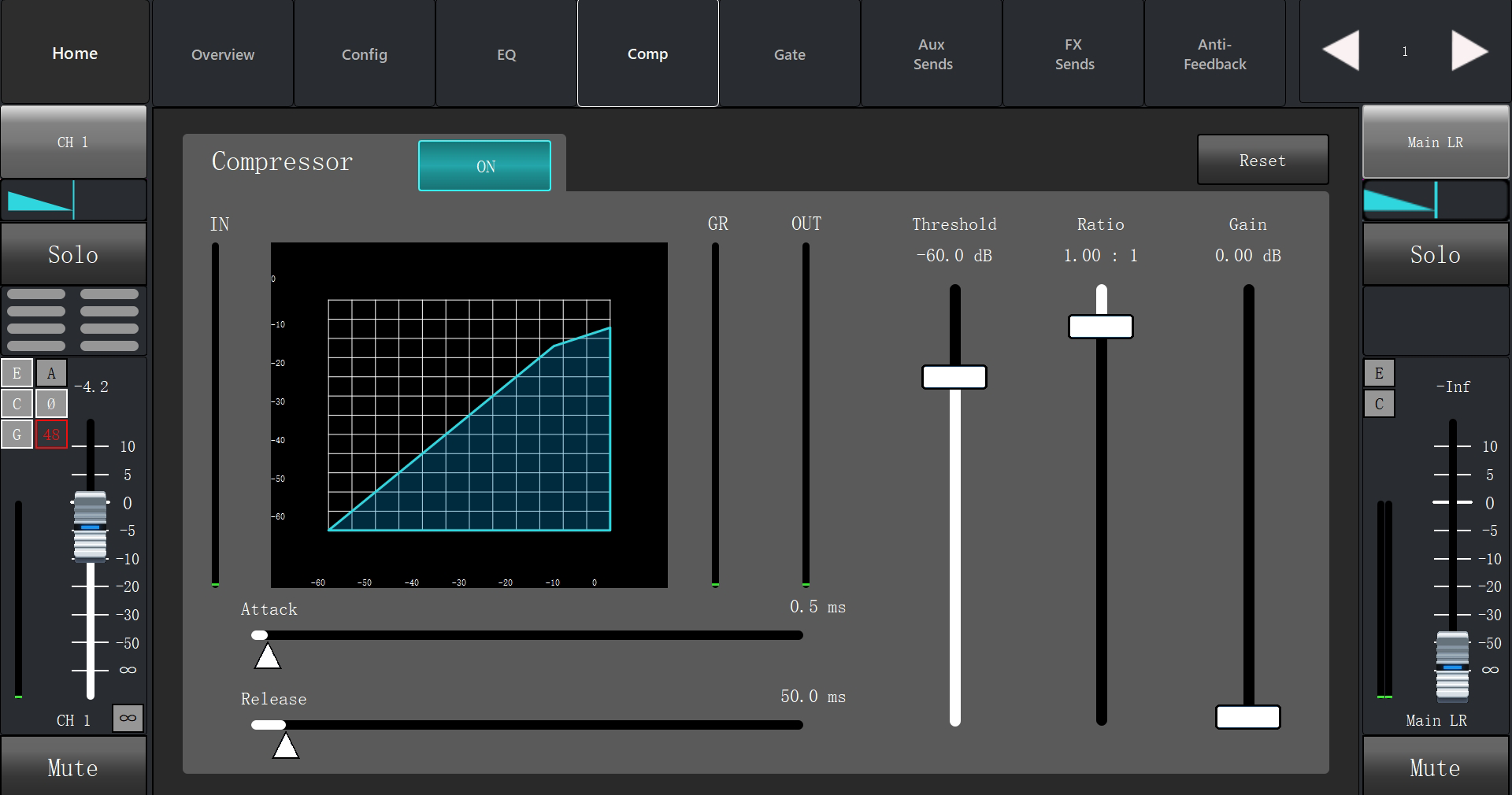This screenshot has width=1512, height=795.
Task: Click the Threshold value -60.0 dB
Action: [954, 255]
